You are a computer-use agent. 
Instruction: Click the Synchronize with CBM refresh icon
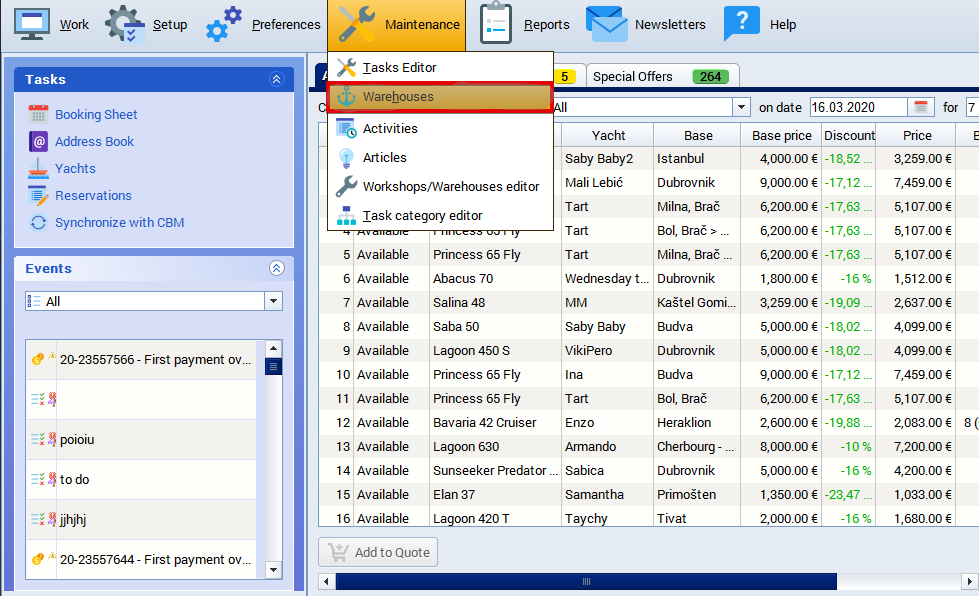38,223
